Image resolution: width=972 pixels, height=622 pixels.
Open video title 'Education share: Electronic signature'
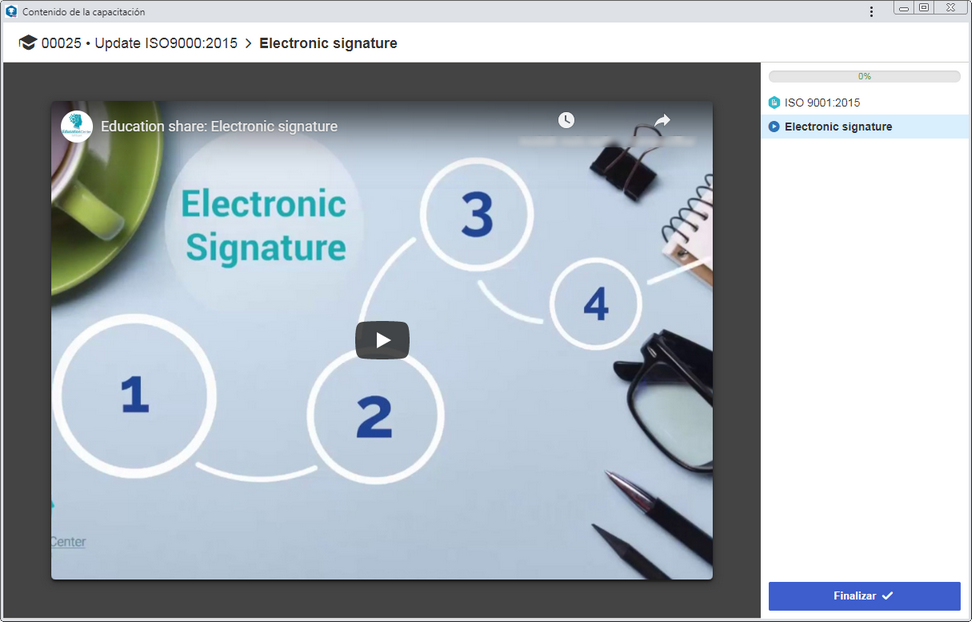(219, 127)
